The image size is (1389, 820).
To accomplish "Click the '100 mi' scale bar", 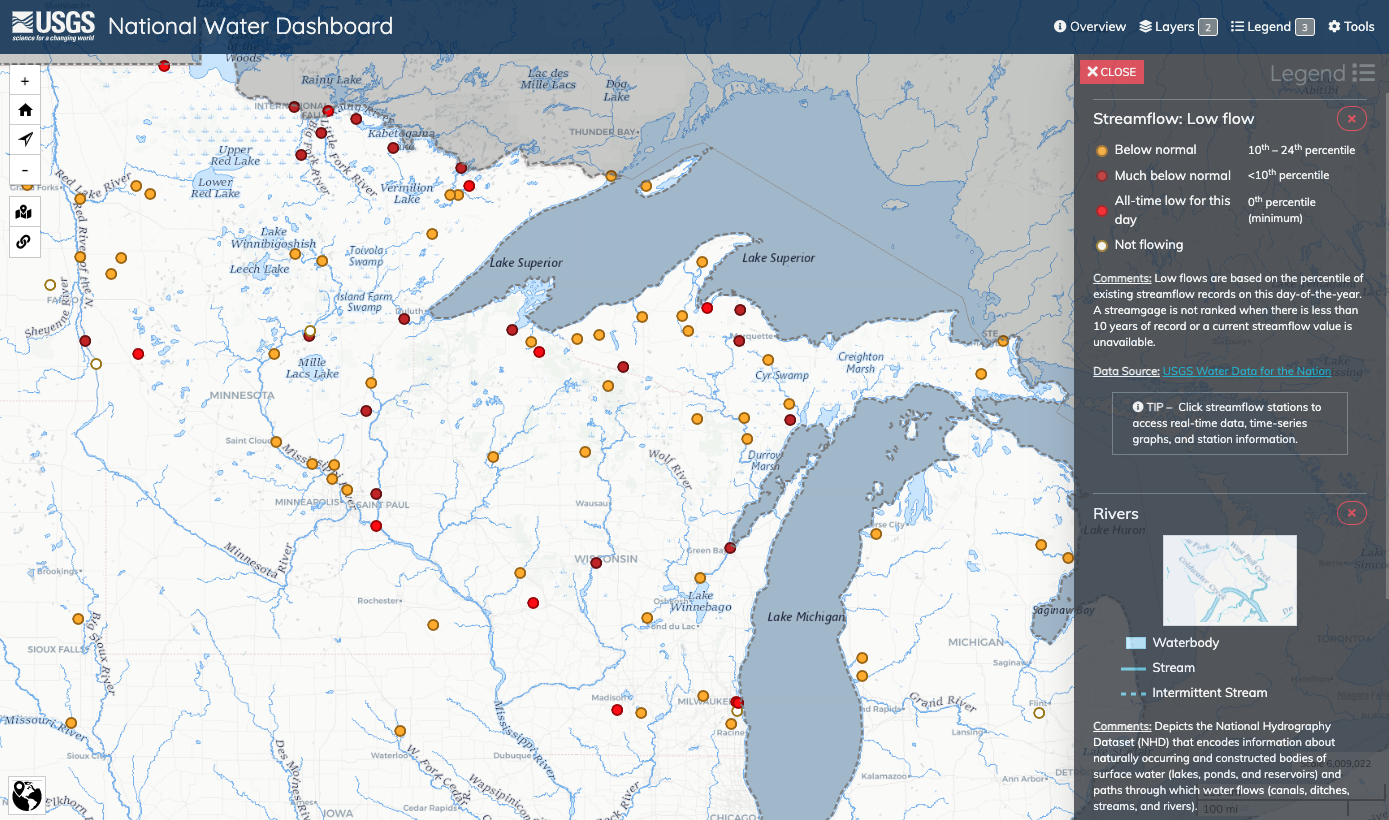I will 1270,808.
